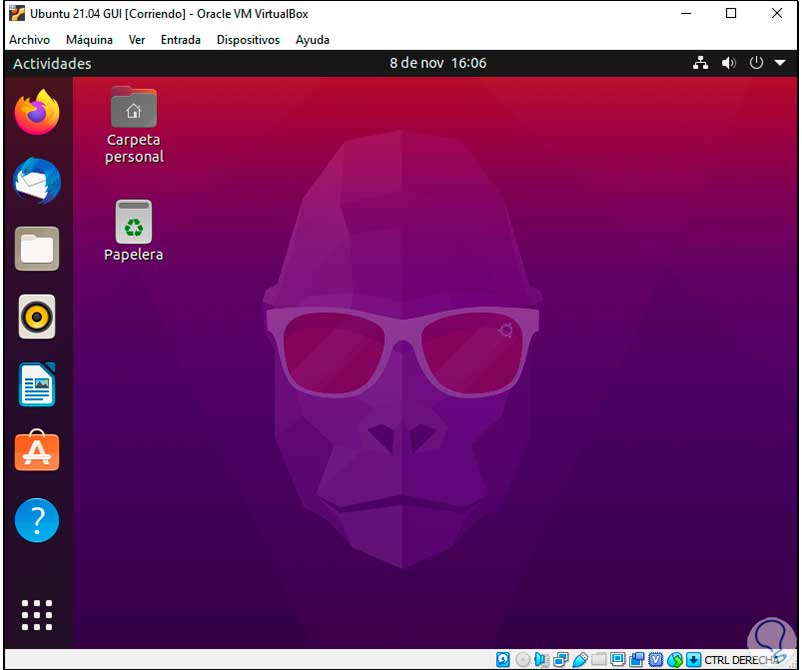Show applications grid at dock bottom
802x670 pixels.
[37, 615]
